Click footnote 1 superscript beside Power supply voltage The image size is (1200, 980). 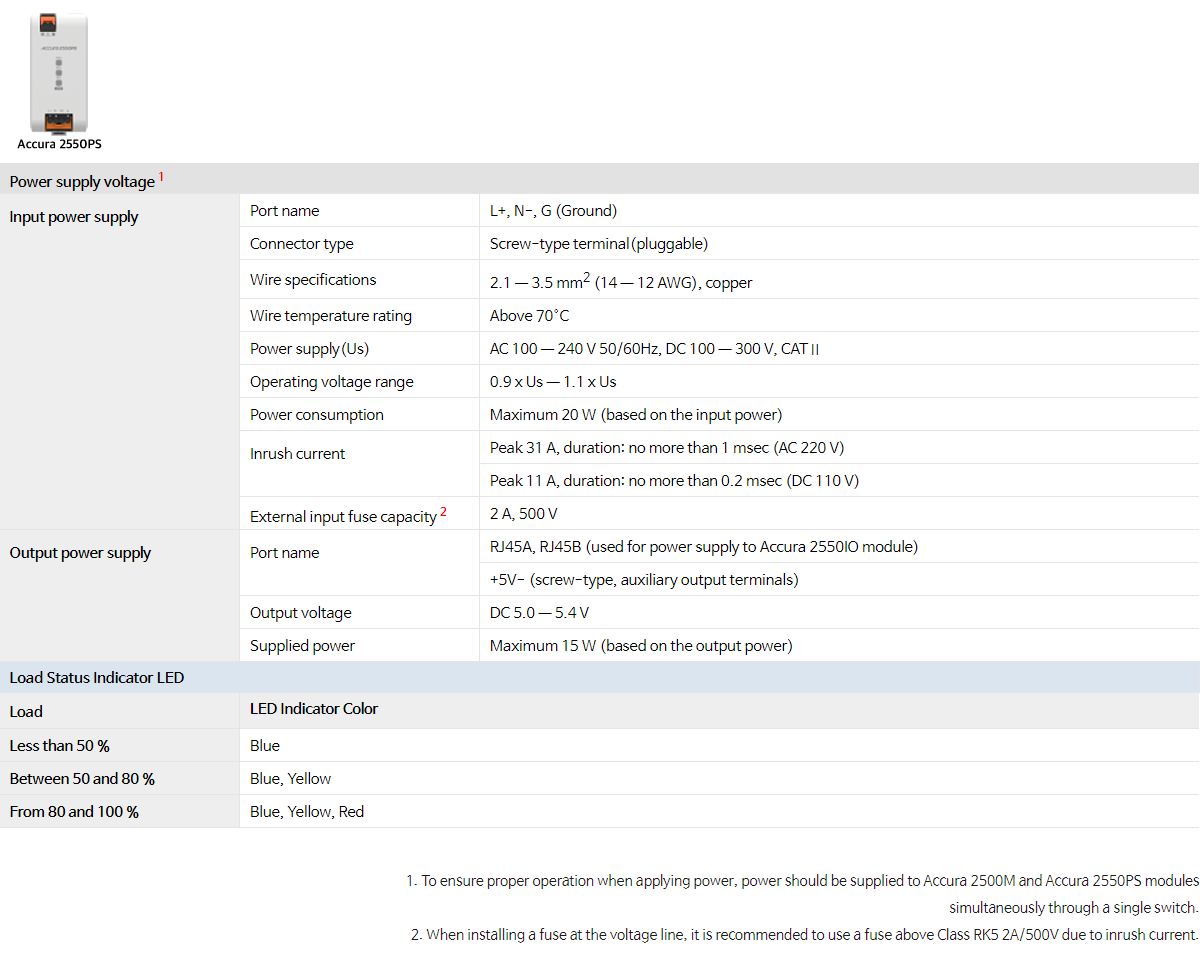point(161,177)
